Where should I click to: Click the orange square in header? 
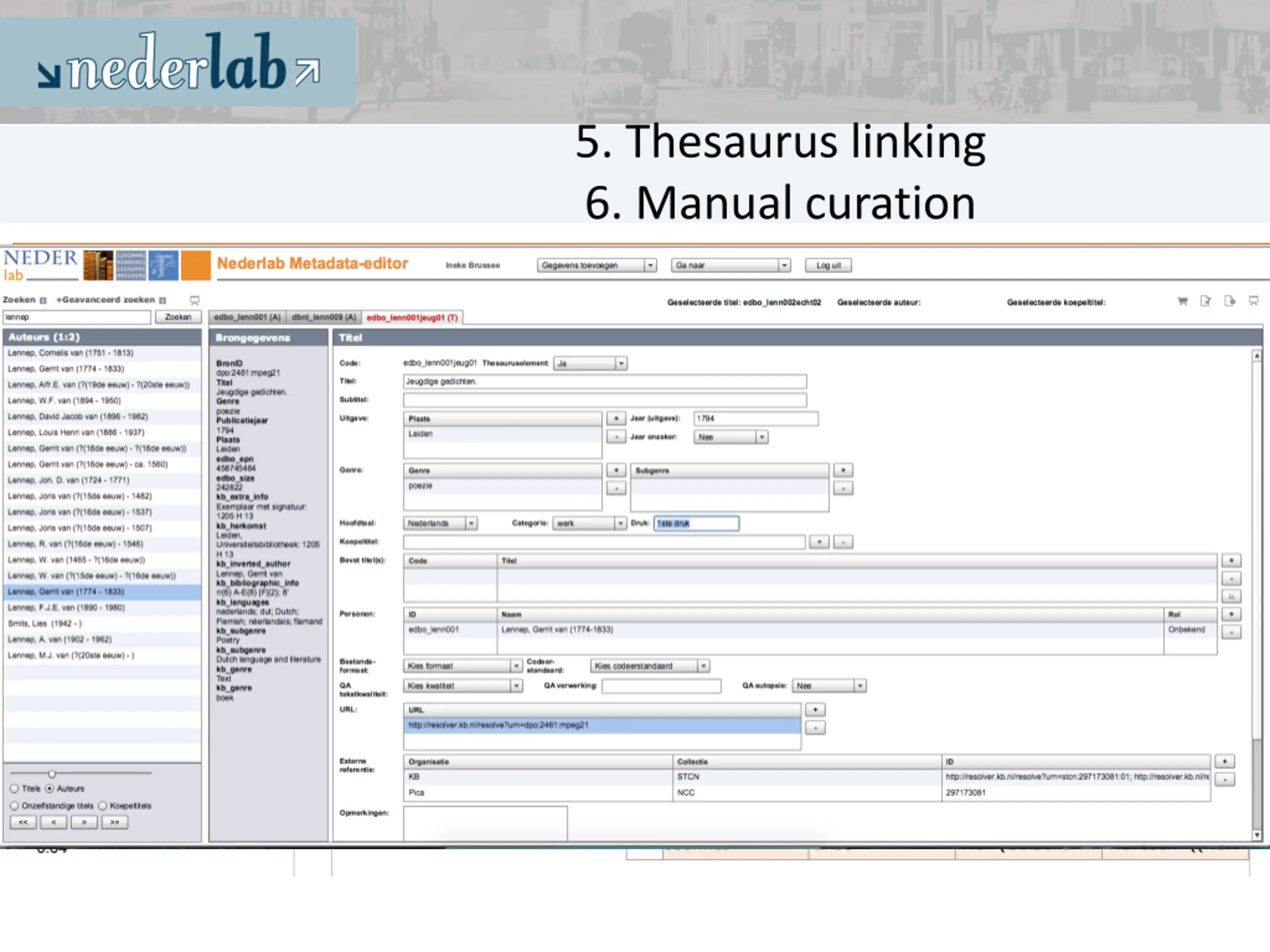[x=196, y=265]
